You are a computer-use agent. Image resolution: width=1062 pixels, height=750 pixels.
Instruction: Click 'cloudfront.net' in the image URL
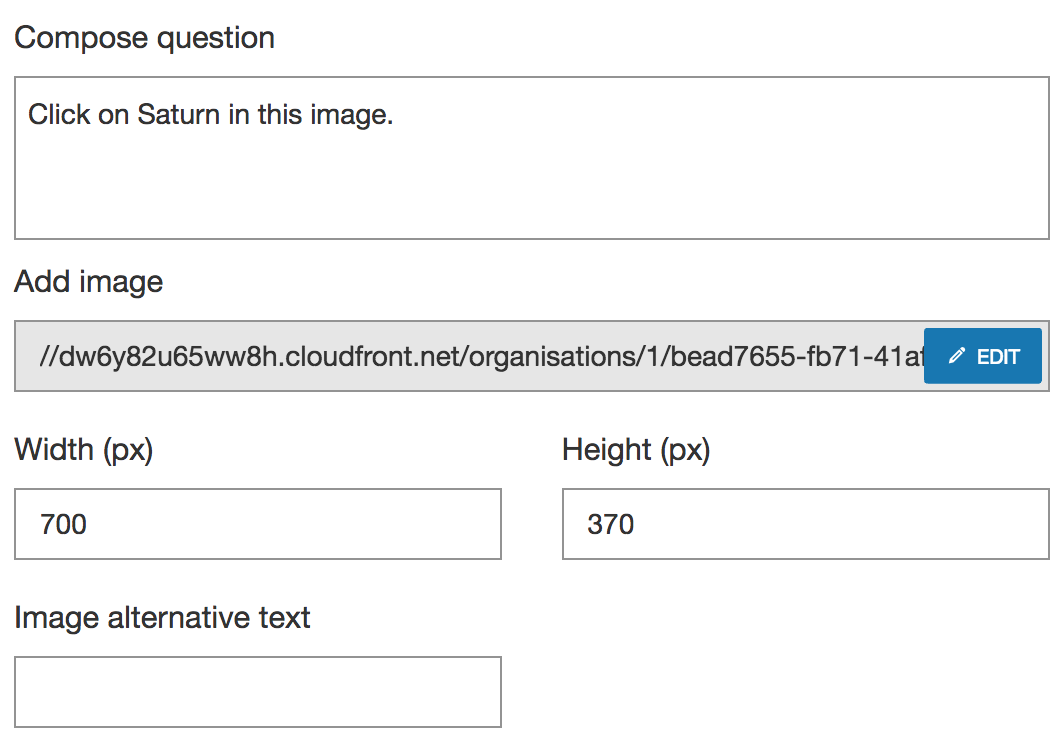click(x=372, y=356)
